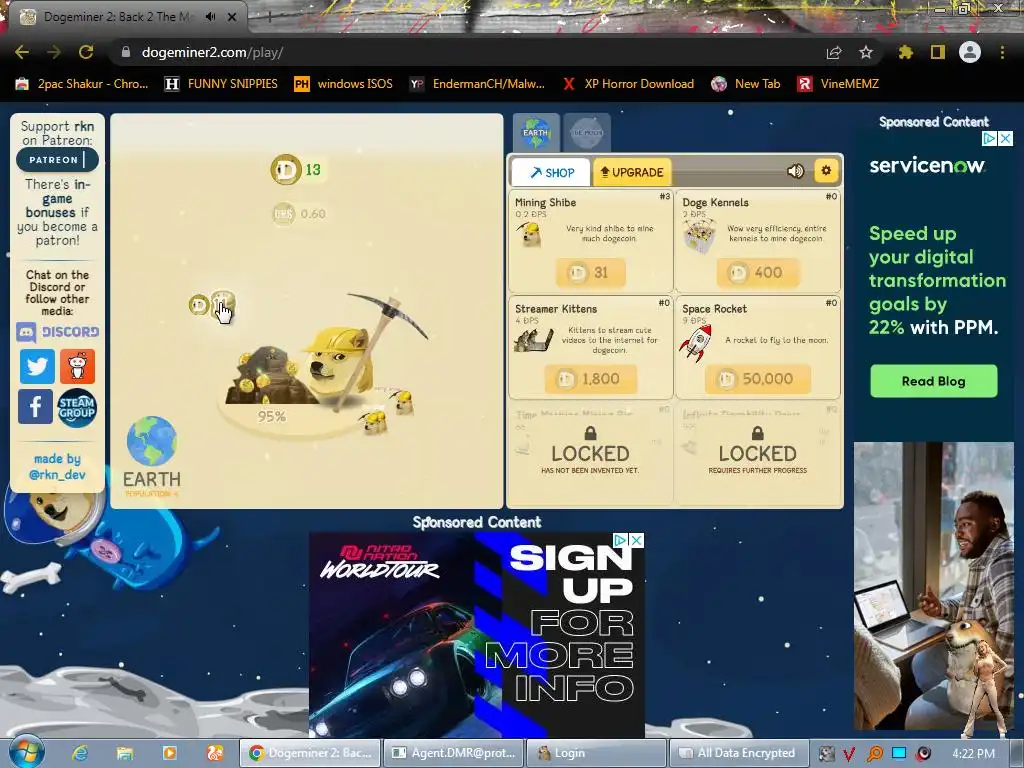This screenshot has height=768, width=1024.
Task: Open the EndermanCH/Malw... bookmark
Action: (x=477, y=84)
